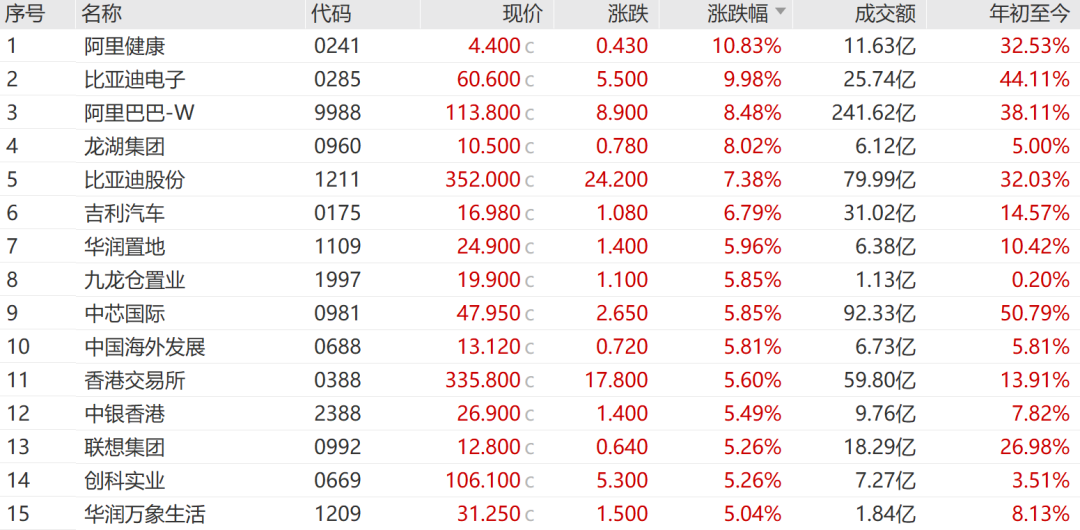Select 龙湖集团 stock name
Image resolution: width=1080 pixels, height=530 pixels.
(x=124, y=146)
